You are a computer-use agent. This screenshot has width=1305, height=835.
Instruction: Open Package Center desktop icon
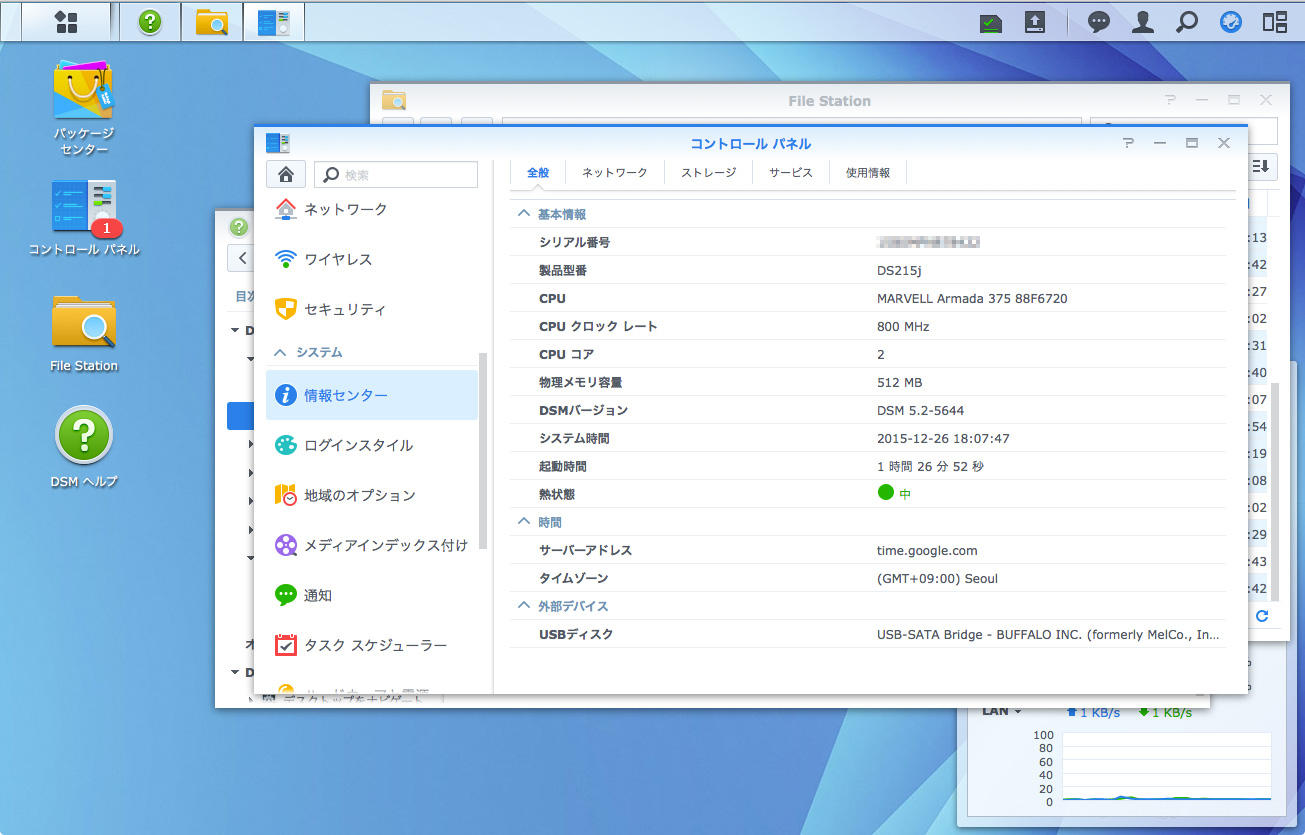point(84,107)
